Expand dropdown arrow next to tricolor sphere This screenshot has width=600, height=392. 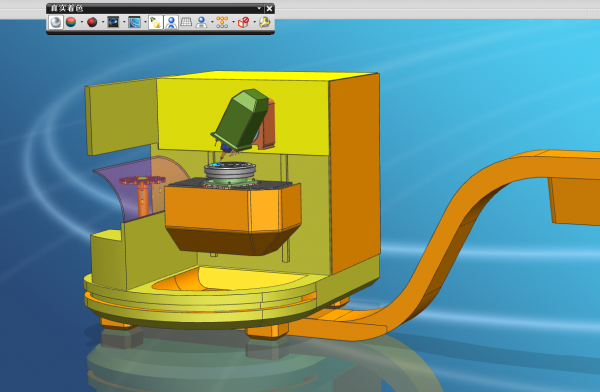(82, 22)
